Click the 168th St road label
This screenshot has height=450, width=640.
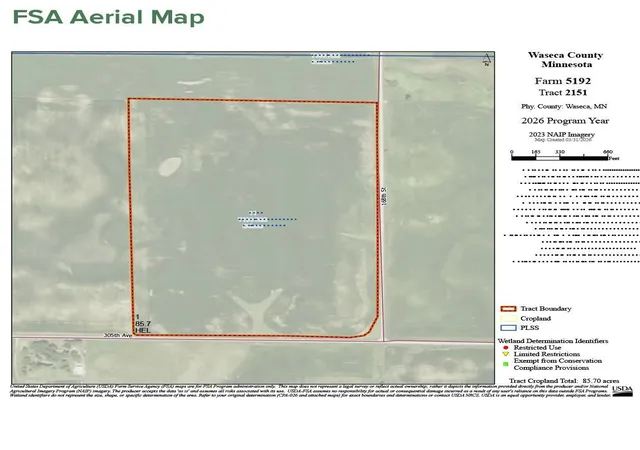click(384, 196)
